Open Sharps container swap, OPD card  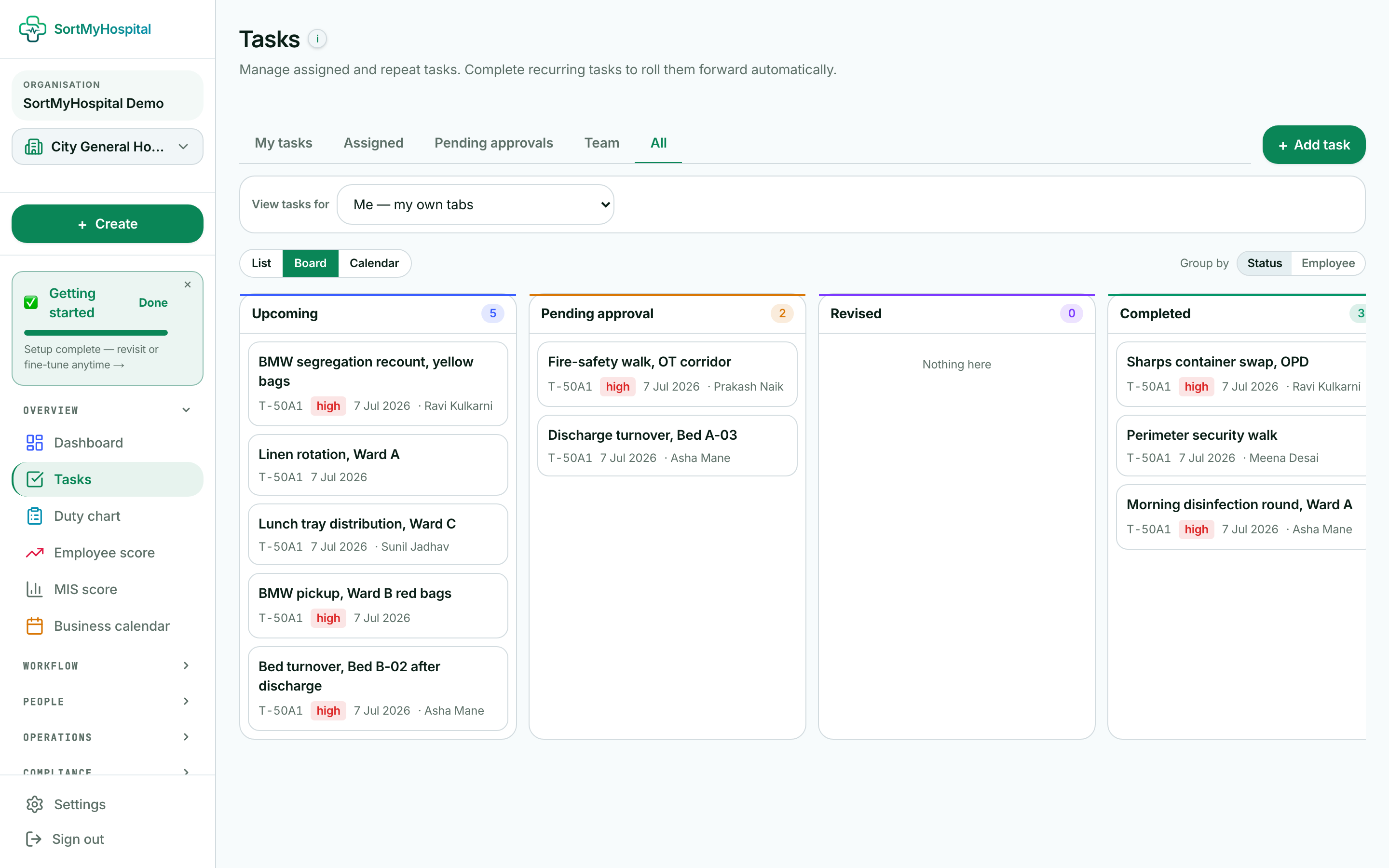[x=1241, y=374]
